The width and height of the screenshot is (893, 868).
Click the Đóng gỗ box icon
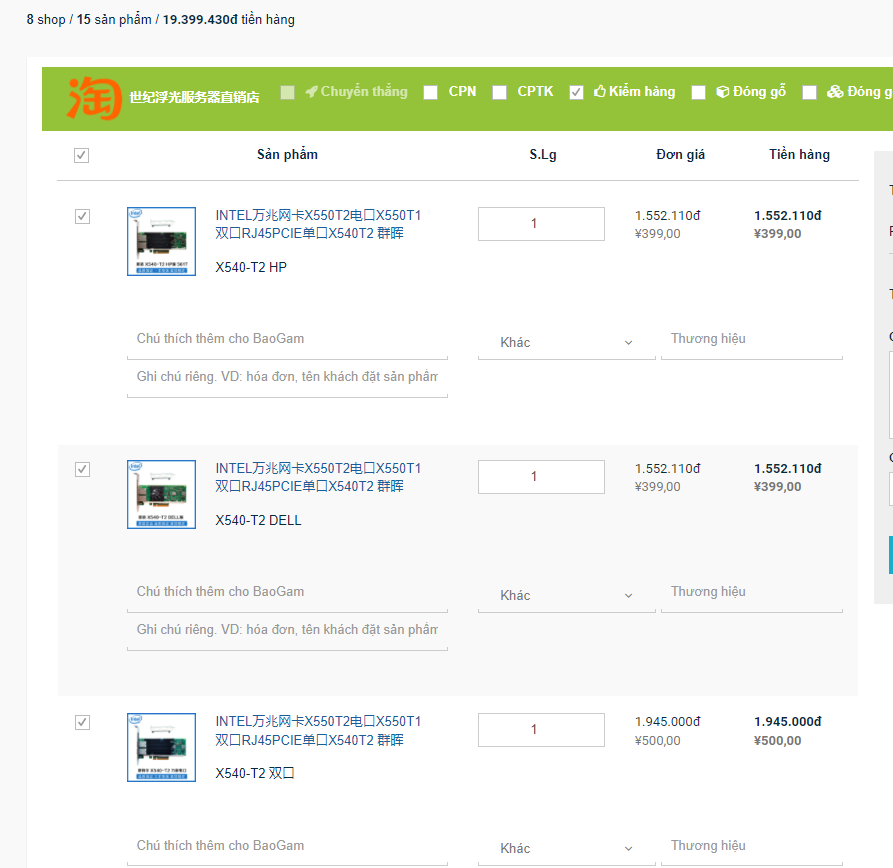pyautogui.click(x=722, y=92)
